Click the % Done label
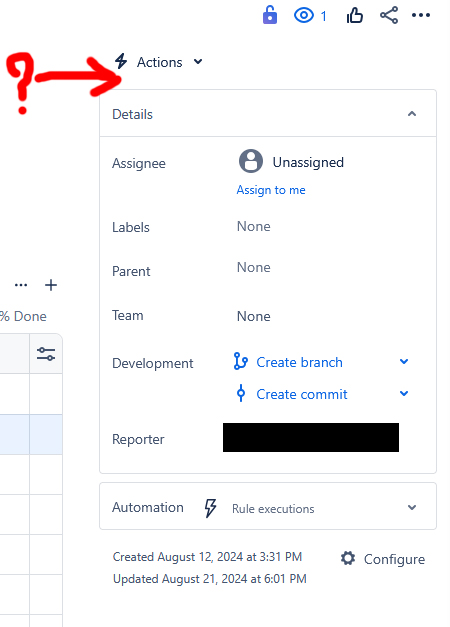Image resolution: width=450 pixels, height=627 pixels. coord(23,316)
